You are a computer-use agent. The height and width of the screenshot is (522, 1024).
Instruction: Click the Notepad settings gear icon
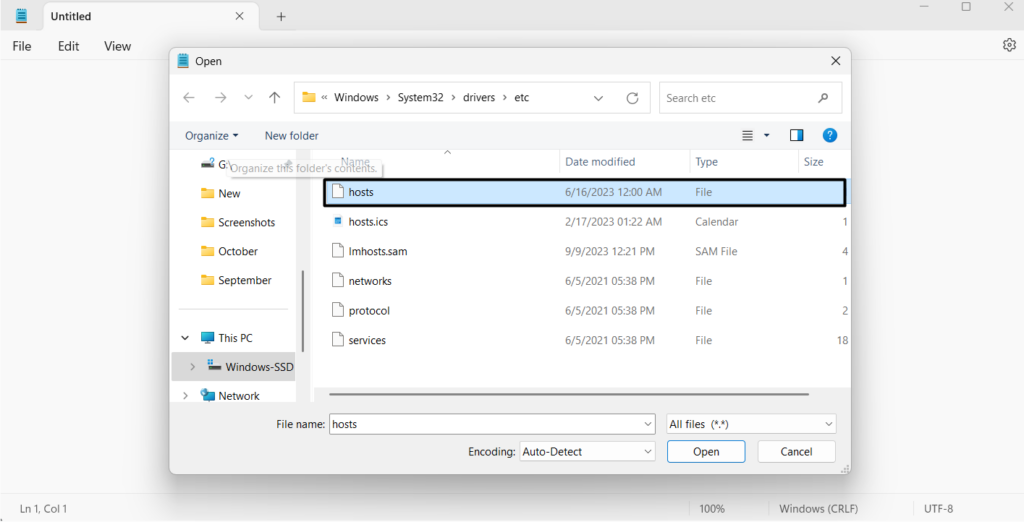coord(1008,45)
